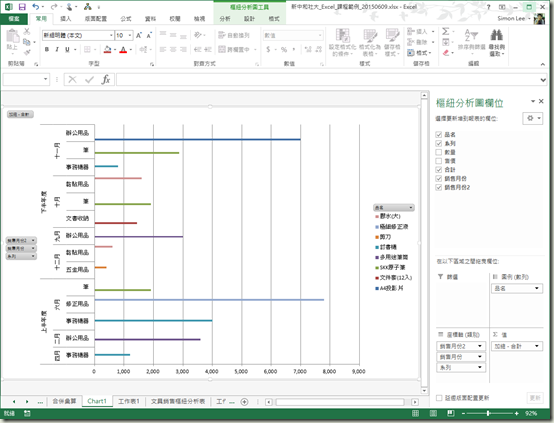Click the formula bar confirm checkmark icon

[89, 80]
